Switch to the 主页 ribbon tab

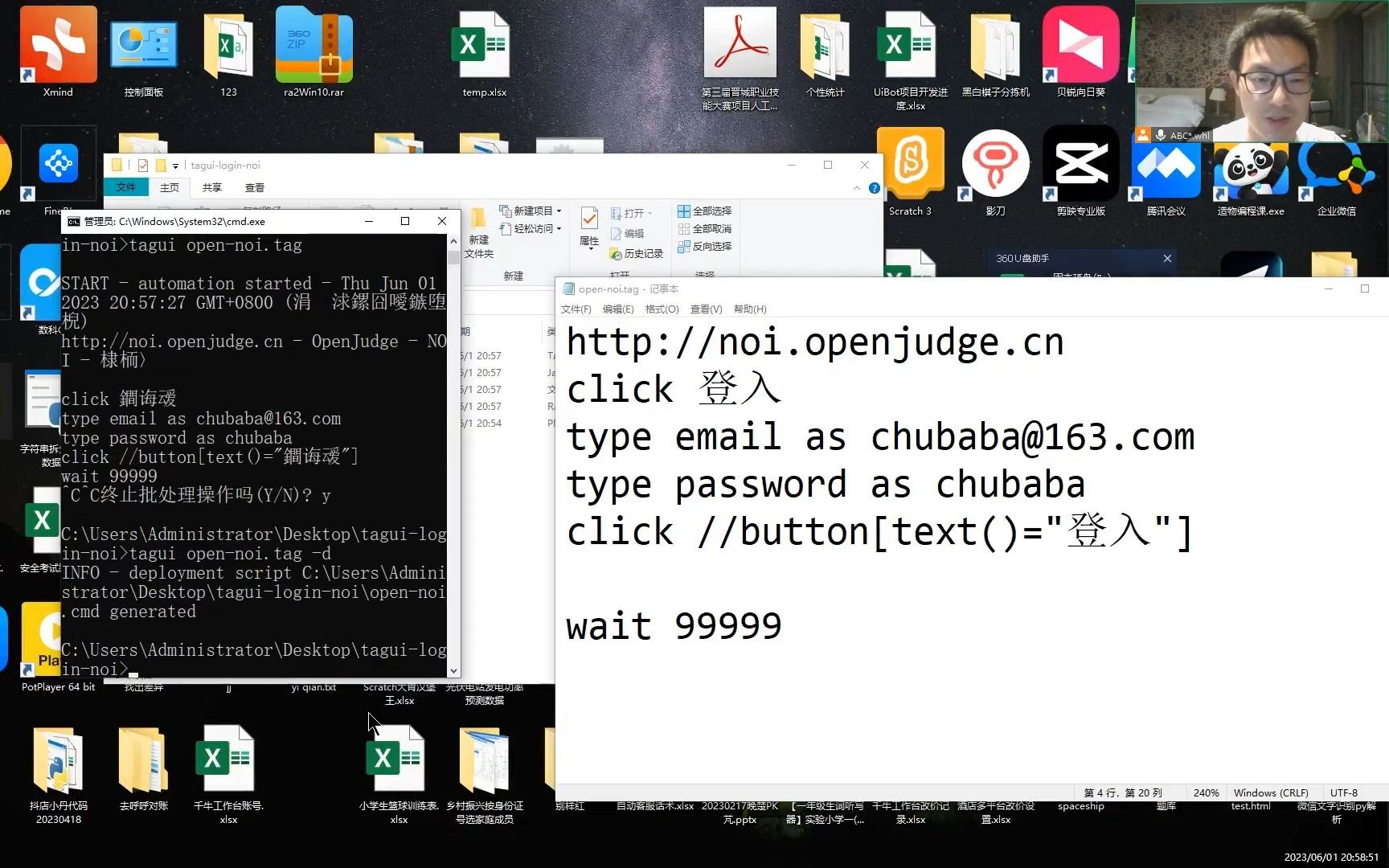[x=170, y=187]
